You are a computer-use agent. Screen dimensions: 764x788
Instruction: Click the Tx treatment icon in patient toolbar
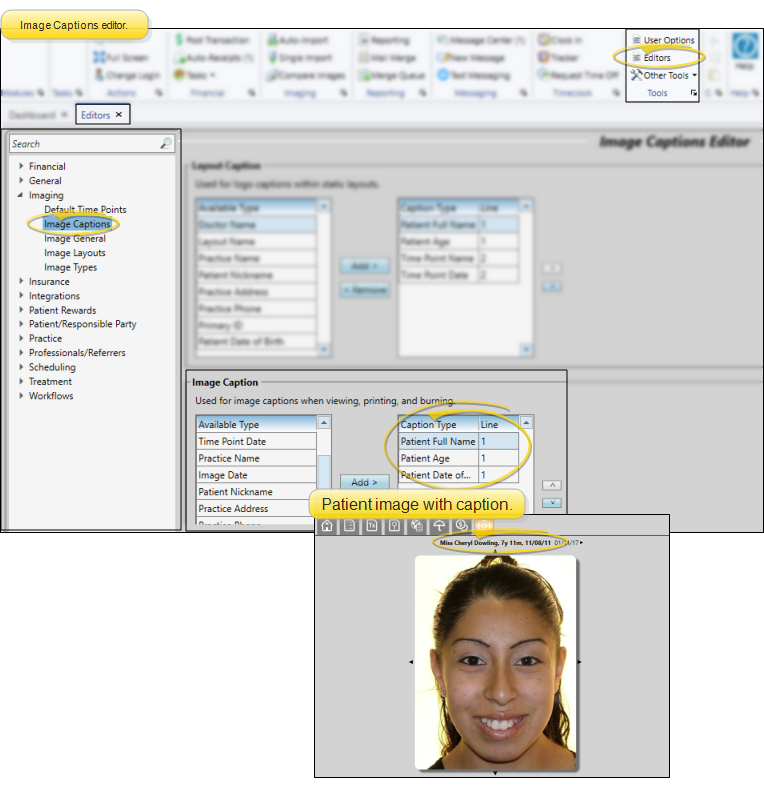click(371, 526)
